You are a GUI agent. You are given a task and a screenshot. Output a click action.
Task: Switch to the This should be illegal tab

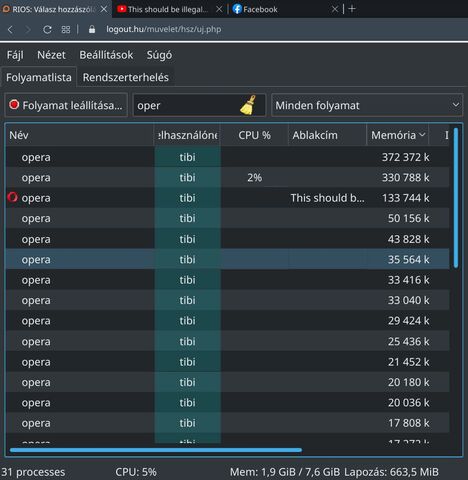(169, 9)
